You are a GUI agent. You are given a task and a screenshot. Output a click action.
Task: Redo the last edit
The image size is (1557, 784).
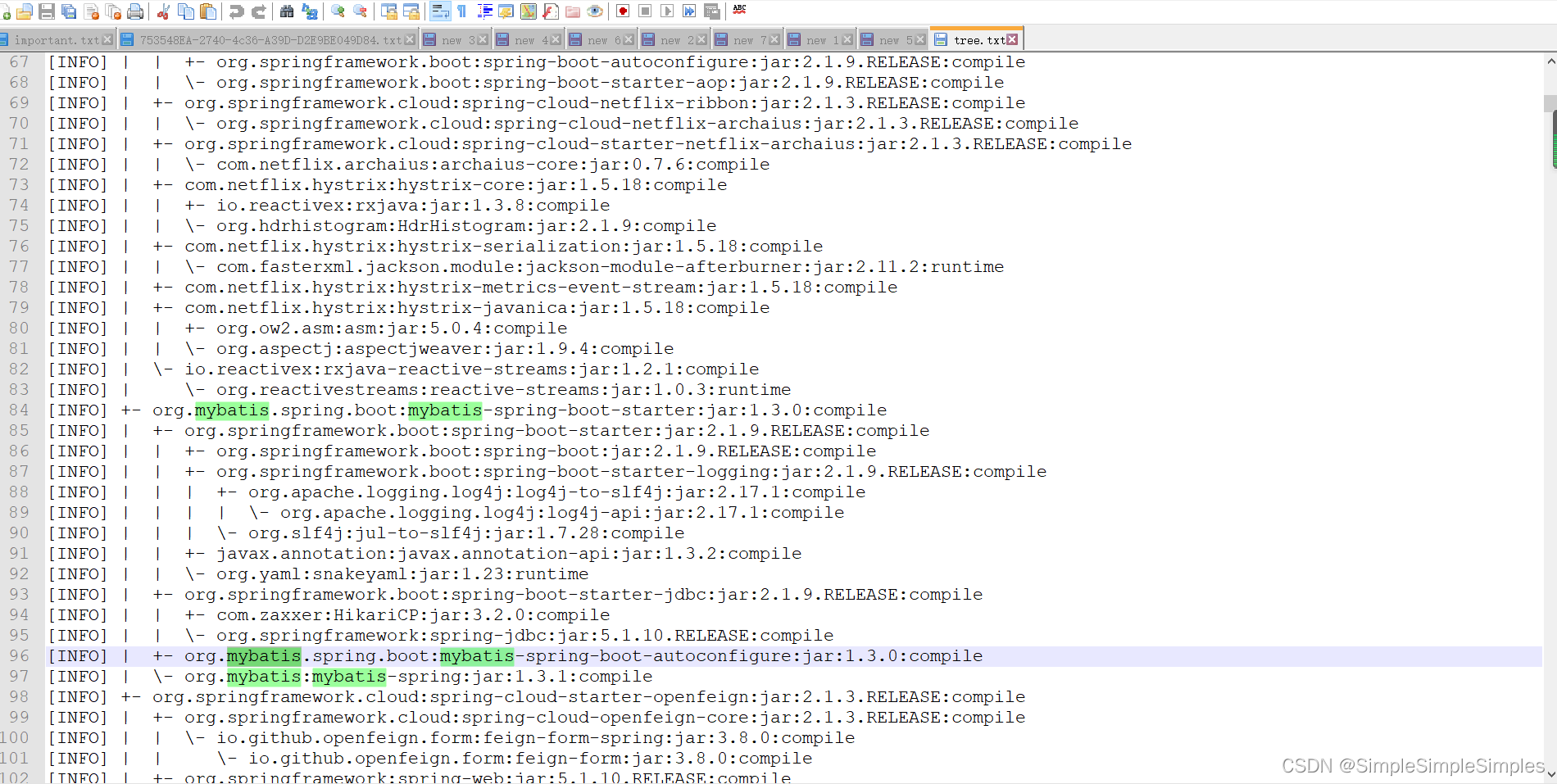(260, 11)
